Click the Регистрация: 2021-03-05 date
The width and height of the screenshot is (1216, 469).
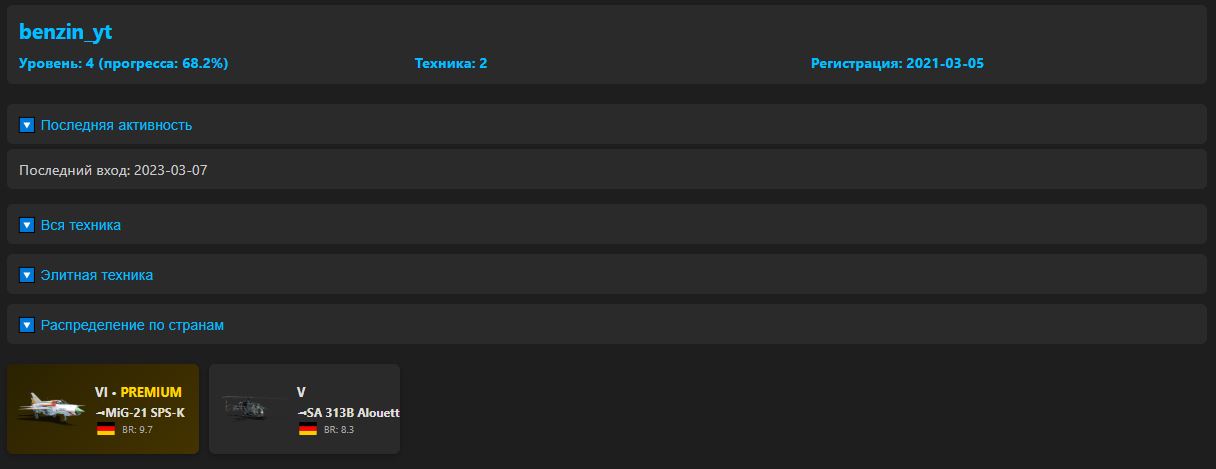[x=897, y=63]
